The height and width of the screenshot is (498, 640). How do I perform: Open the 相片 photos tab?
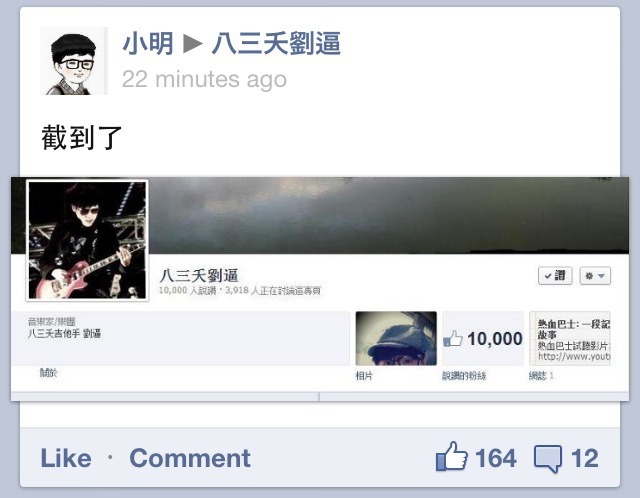coord(364,376)
